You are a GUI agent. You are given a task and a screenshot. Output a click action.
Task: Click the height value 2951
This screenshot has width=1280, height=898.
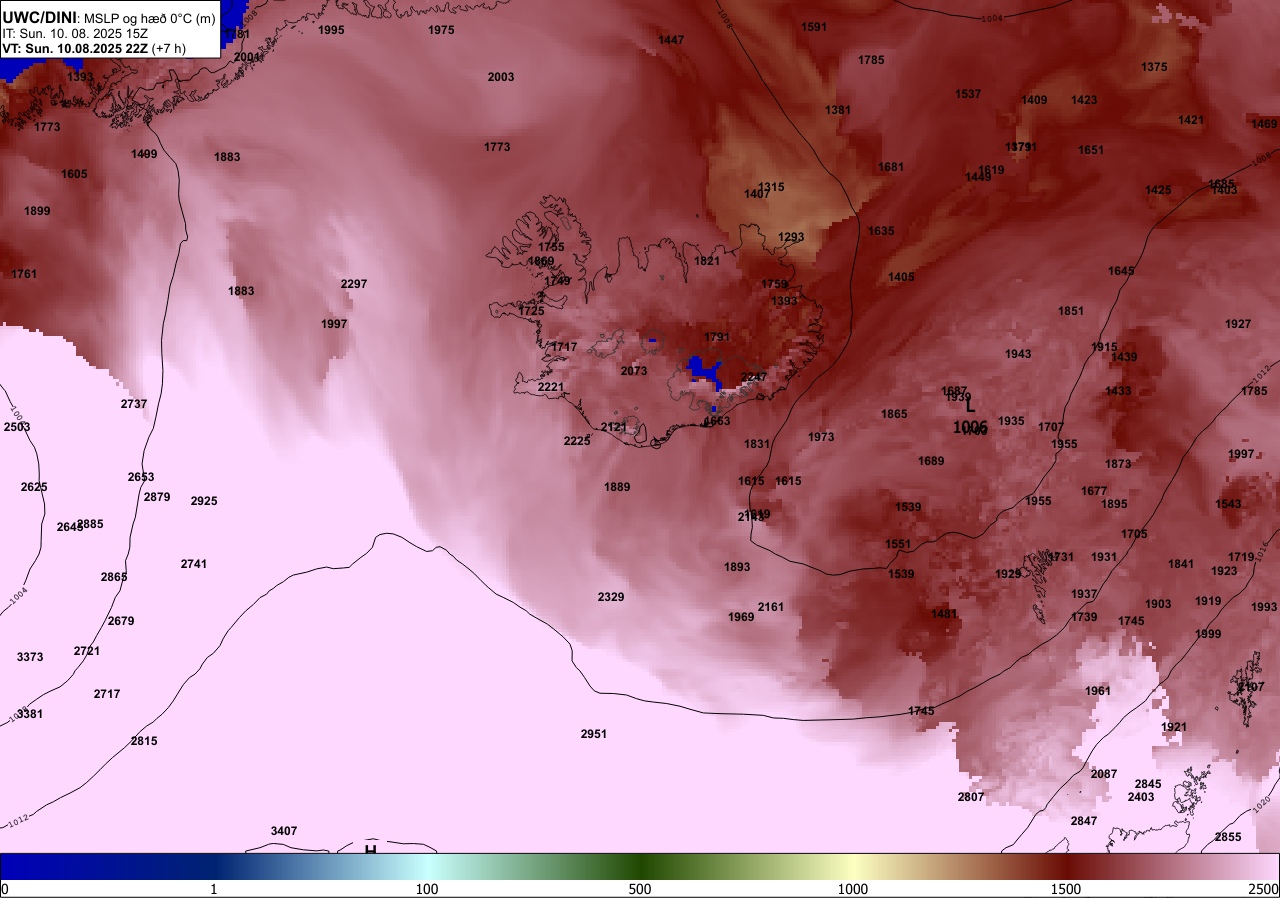coord(594,734)
